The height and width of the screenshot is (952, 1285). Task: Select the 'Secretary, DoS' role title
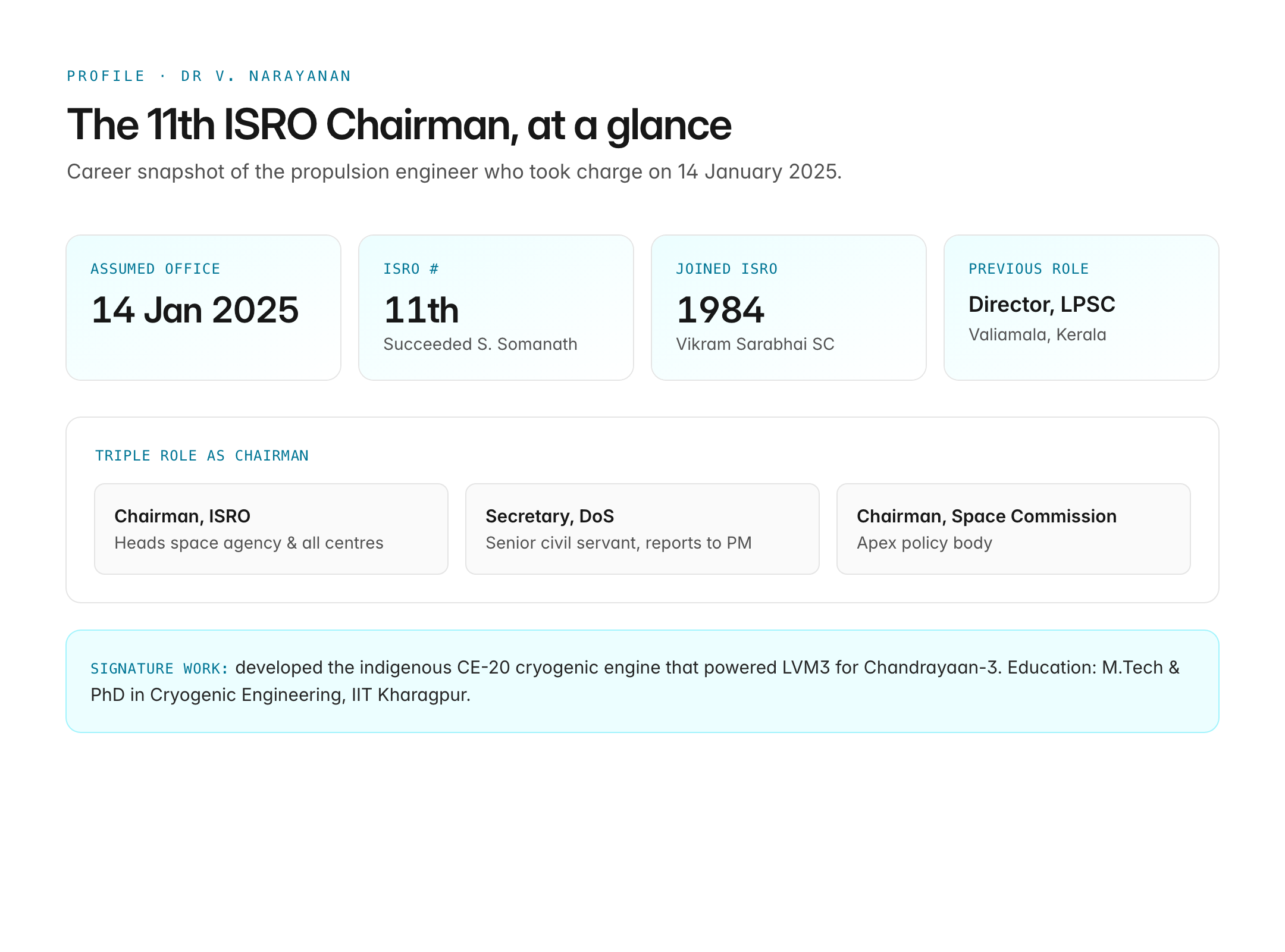pyautogui.click(x=550, y=516)
